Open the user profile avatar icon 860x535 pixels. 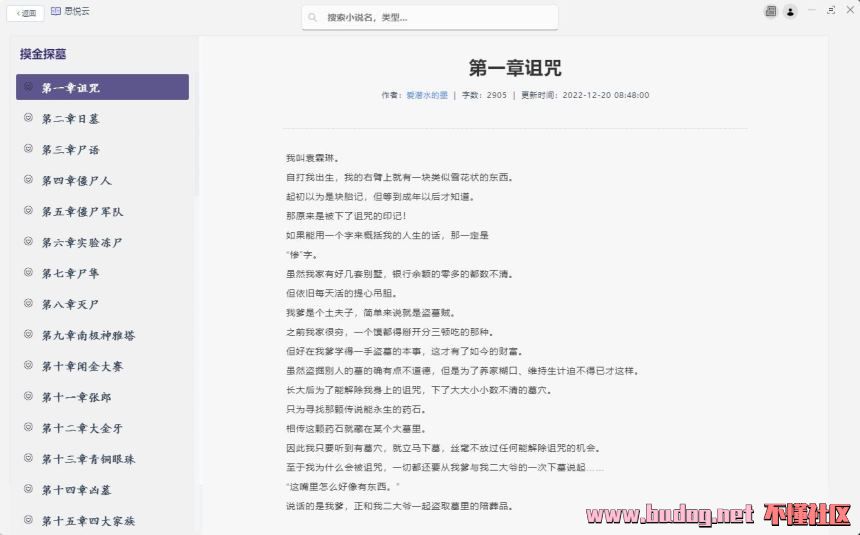click(x=790, y=12)
